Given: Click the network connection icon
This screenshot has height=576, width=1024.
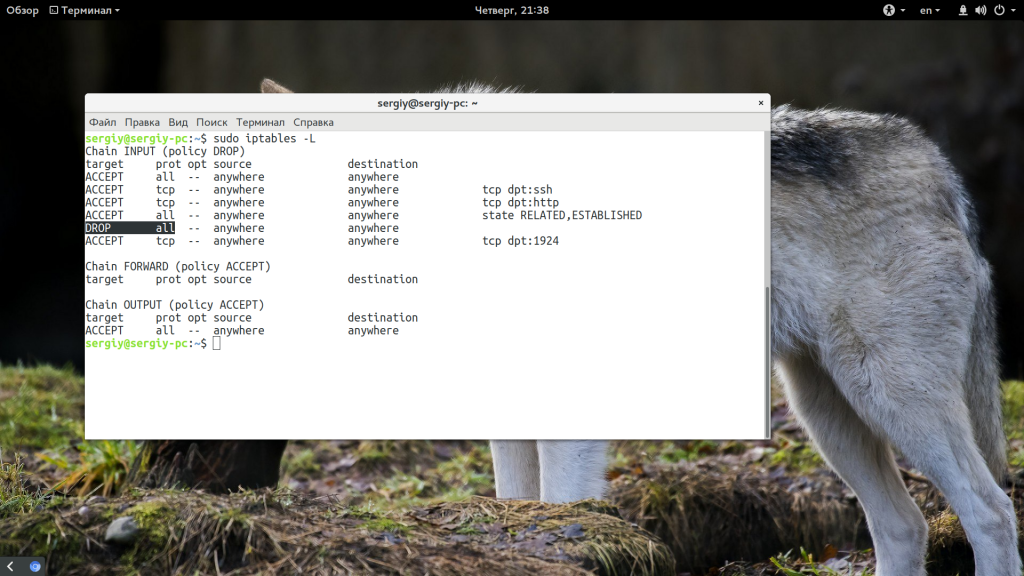Looking at the screenshot, I should point(963,10).
